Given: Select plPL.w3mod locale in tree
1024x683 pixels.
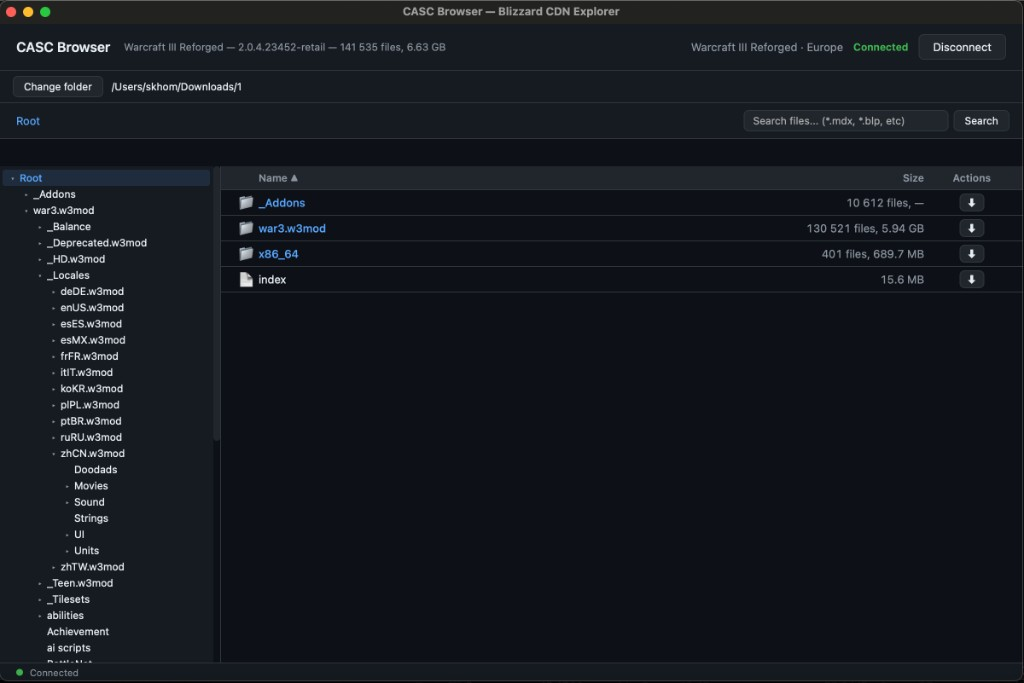Looking at the screenshot, I should [89, 405].
